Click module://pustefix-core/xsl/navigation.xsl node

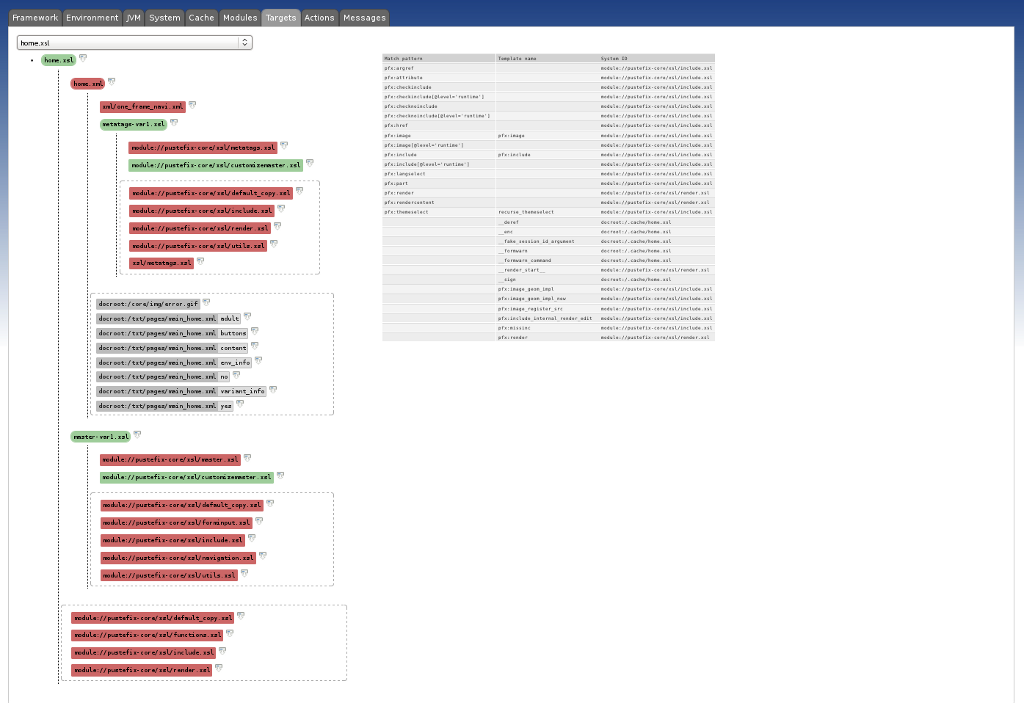178,558
